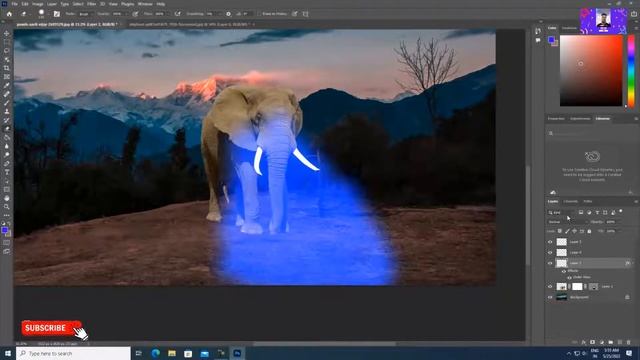Filter layers by pixel layers icon
The image size is (640, 360).
coord(581,212)
